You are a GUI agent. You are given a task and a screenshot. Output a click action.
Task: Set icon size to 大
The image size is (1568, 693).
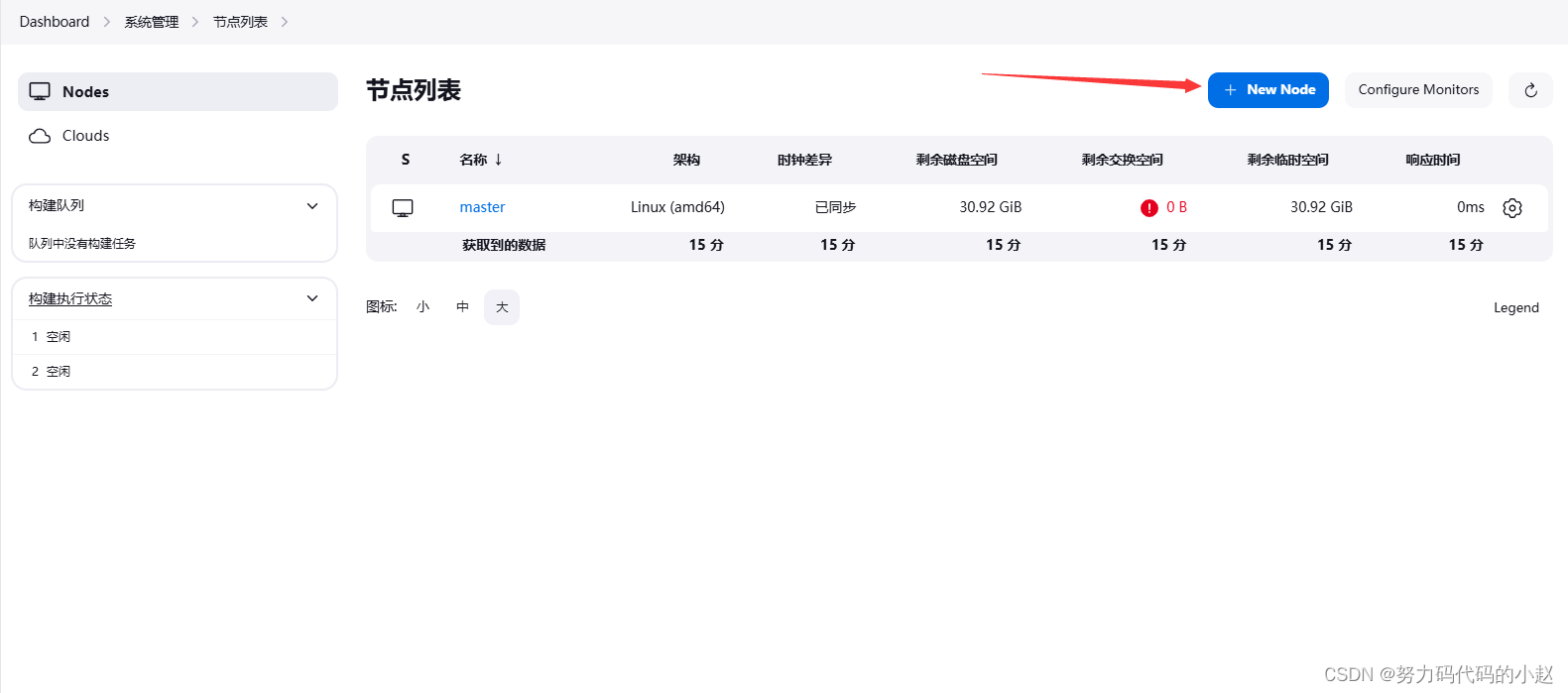point(502,307)
